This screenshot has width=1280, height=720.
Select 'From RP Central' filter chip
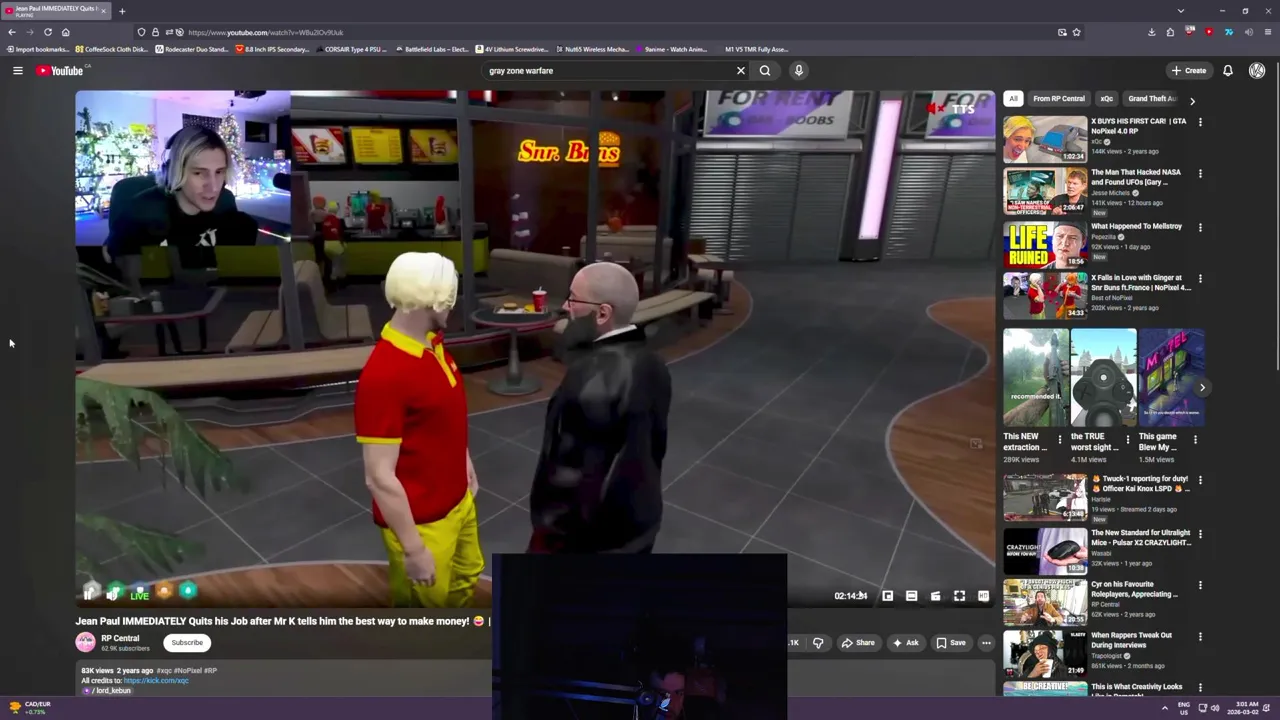coord(1059,98)
